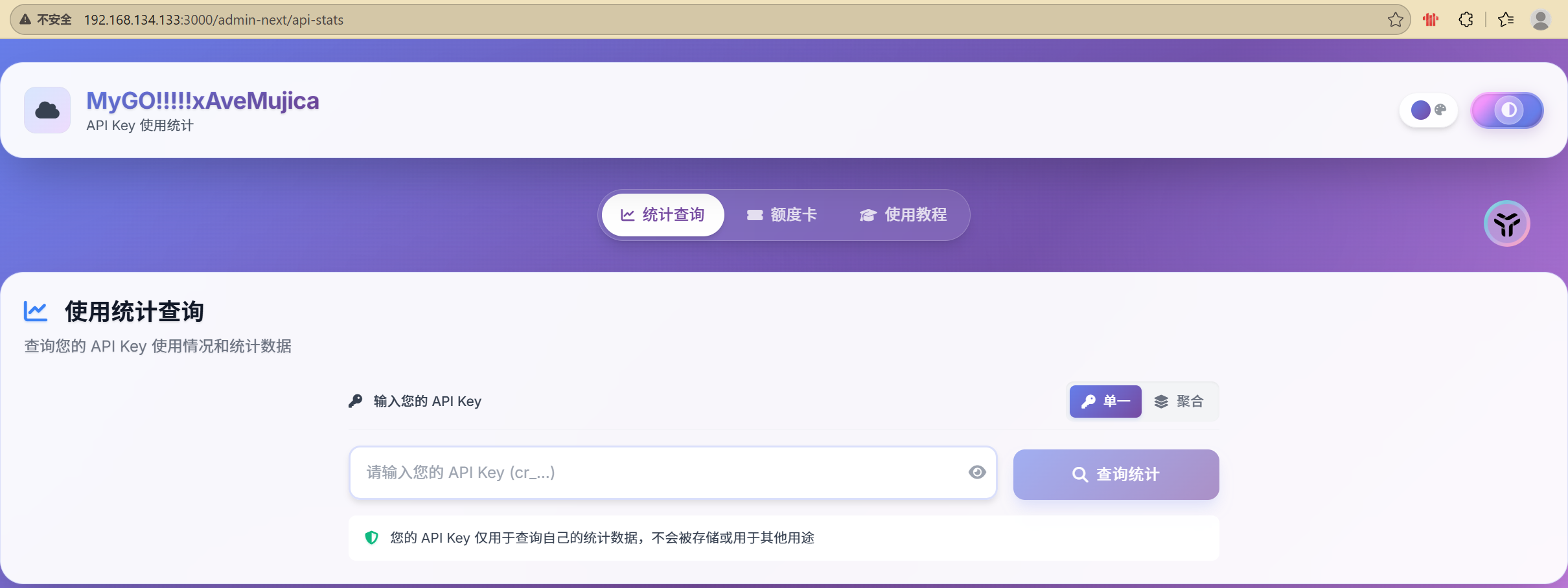Click the 使用统计查询 heading text
Screen dimensions: 1568x588
pyautogui.click(x=134, y=311)
